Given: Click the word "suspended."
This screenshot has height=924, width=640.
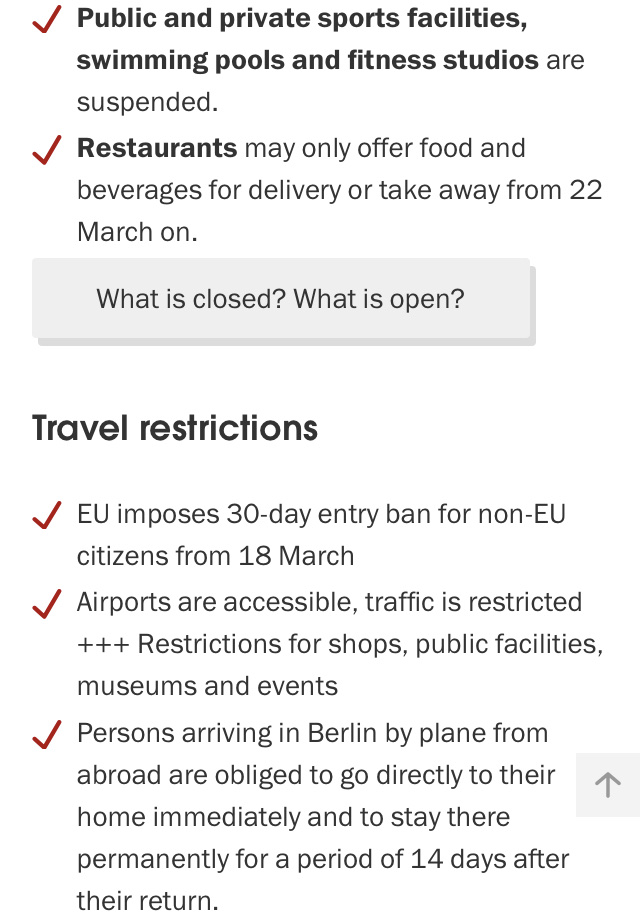Looking at the screenshot, I should point(147,102).
